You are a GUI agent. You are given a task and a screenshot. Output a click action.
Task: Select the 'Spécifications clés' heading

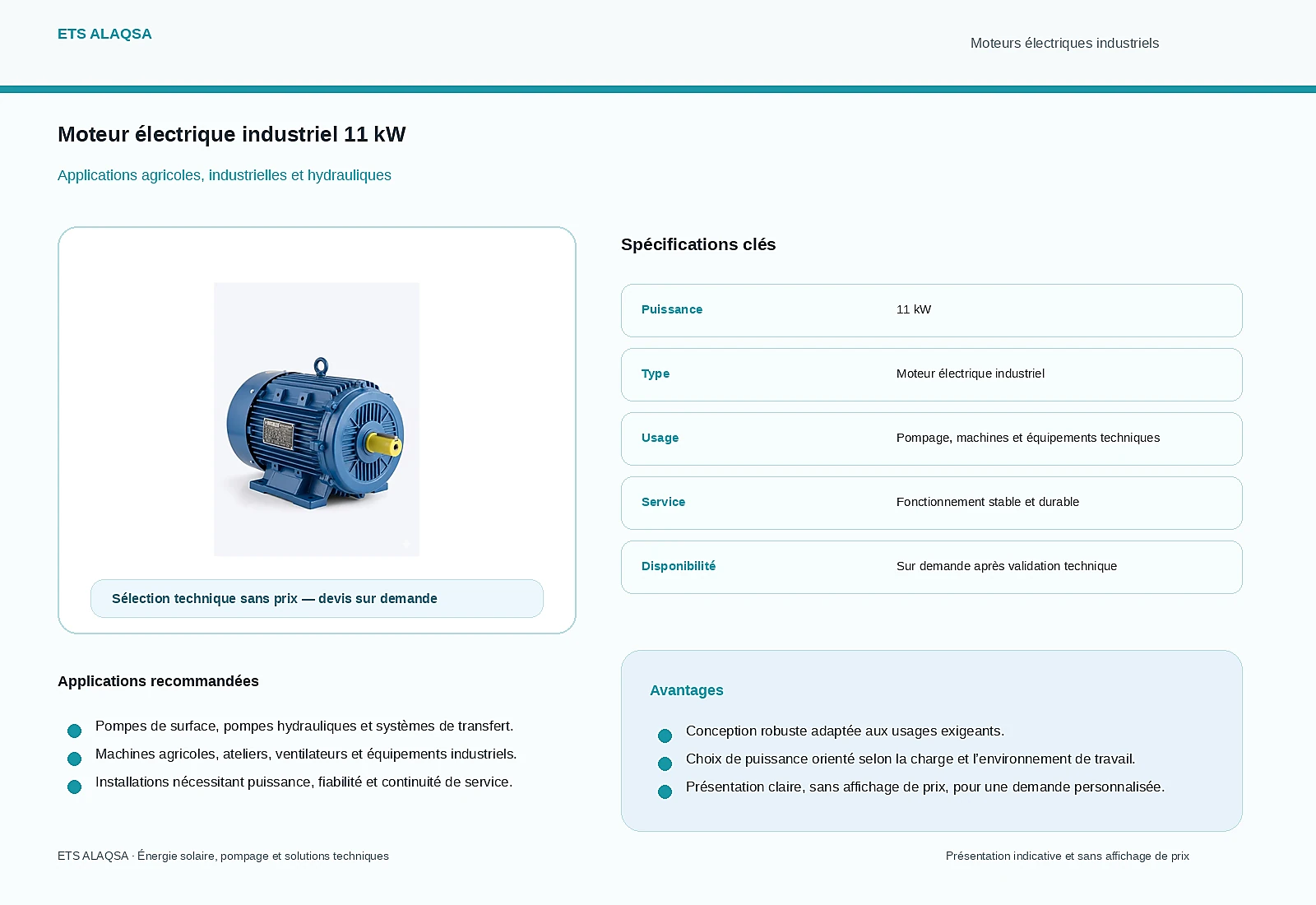[x=698, y=244]
